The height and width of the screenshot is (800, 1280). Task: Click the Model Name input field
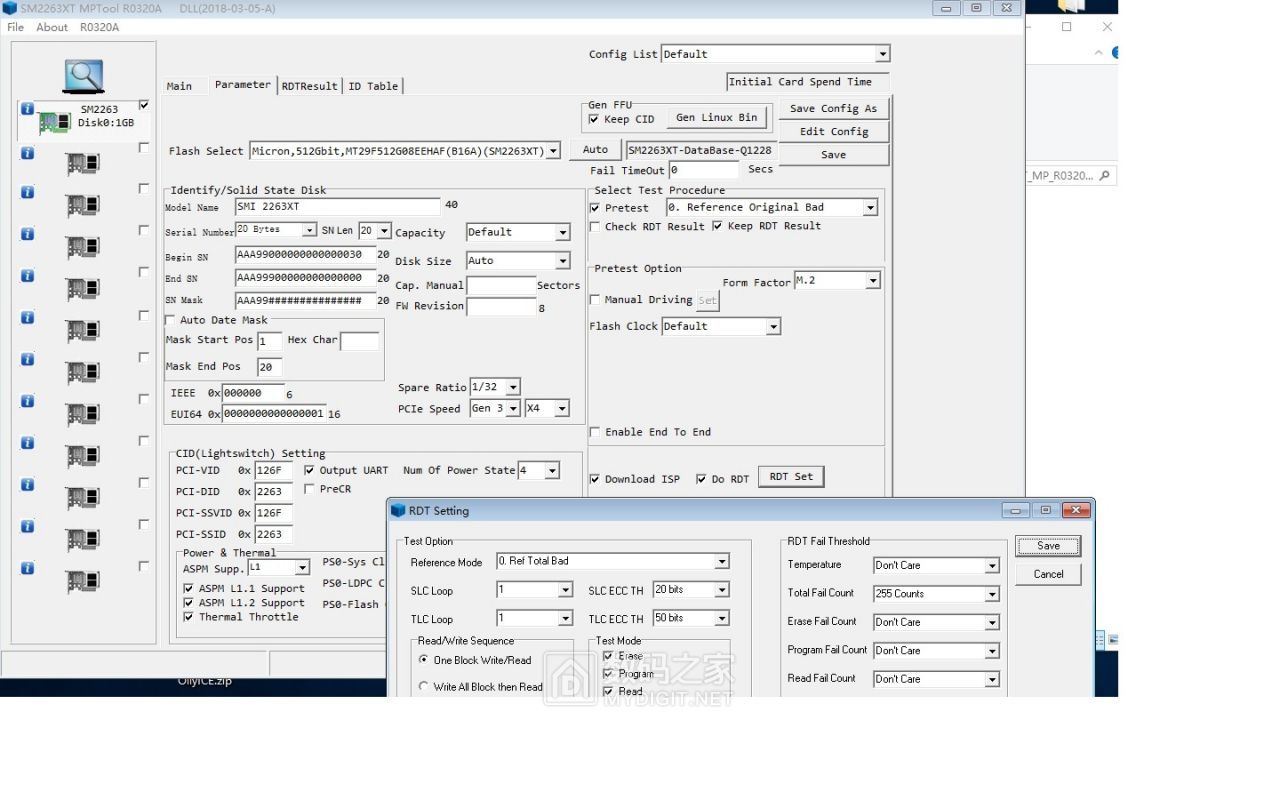[337, 207]
